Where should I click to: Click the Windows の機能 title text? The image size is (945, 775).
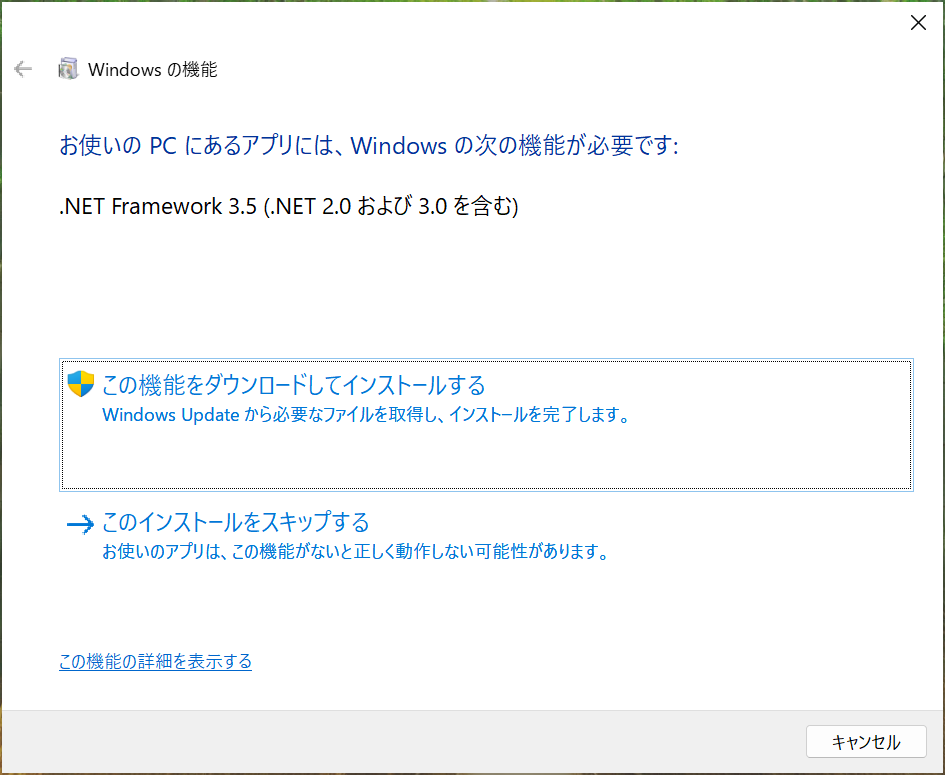pos(152,70)
